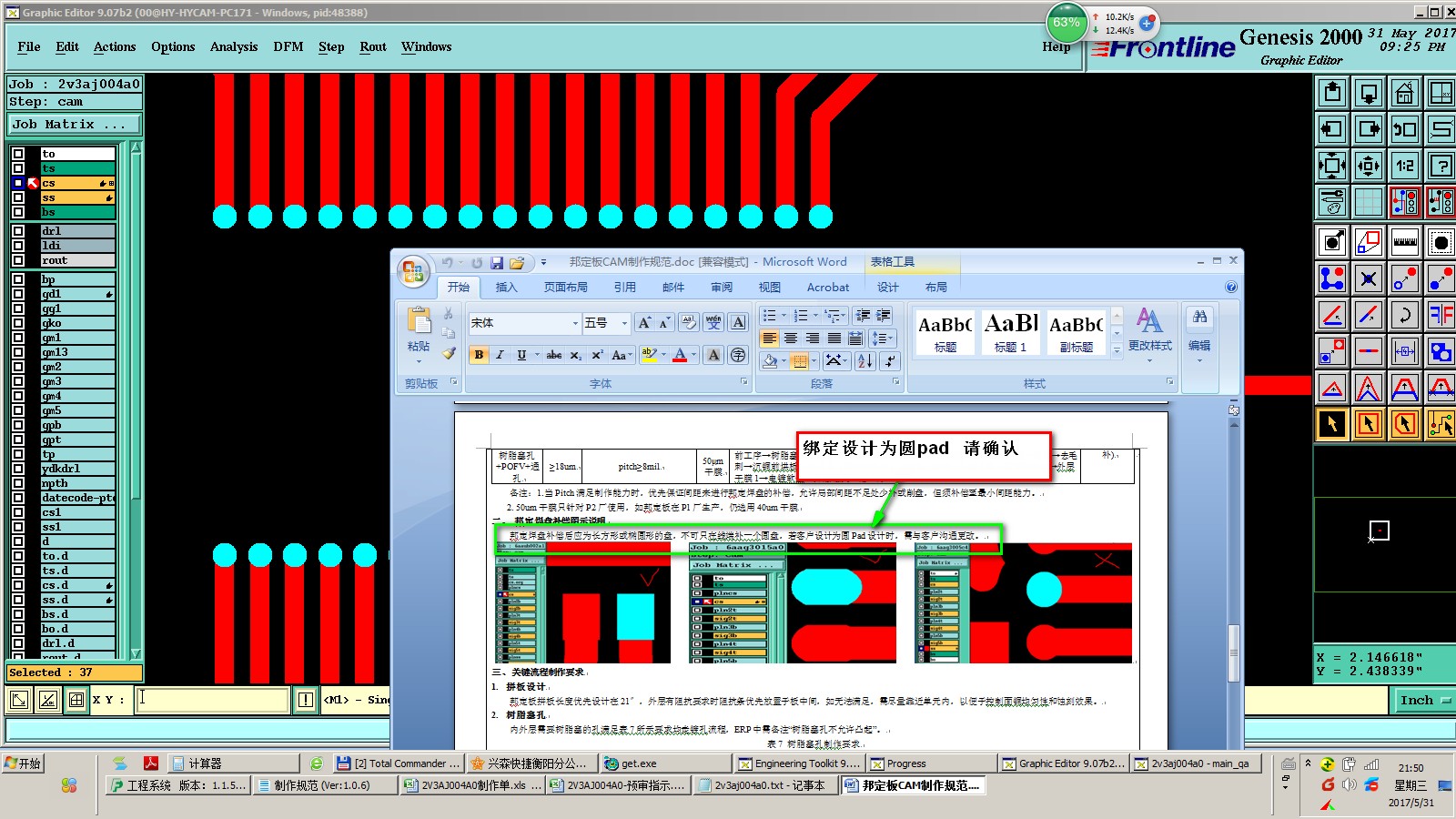Screen dimensions: 1456x819
Task: Toggle the checkbox for layer 'ss'
Action: coord(18,197)
